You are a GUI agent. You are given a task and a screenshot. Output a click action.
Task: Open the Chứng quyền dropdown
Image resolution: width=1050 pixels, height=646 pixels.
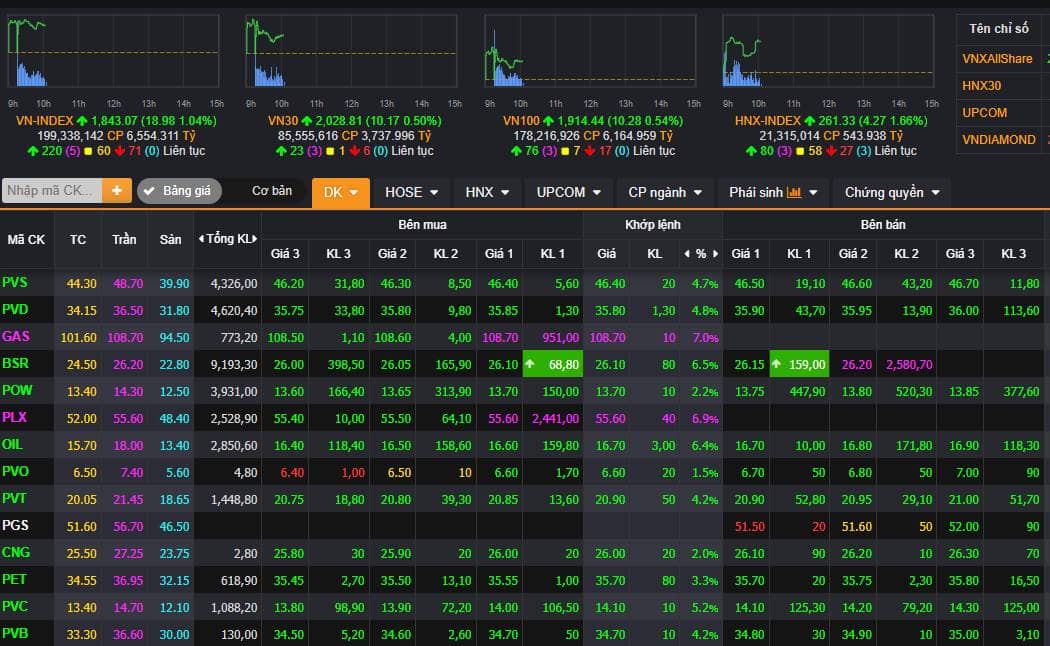pyautogui.click(x=892, y=193)
